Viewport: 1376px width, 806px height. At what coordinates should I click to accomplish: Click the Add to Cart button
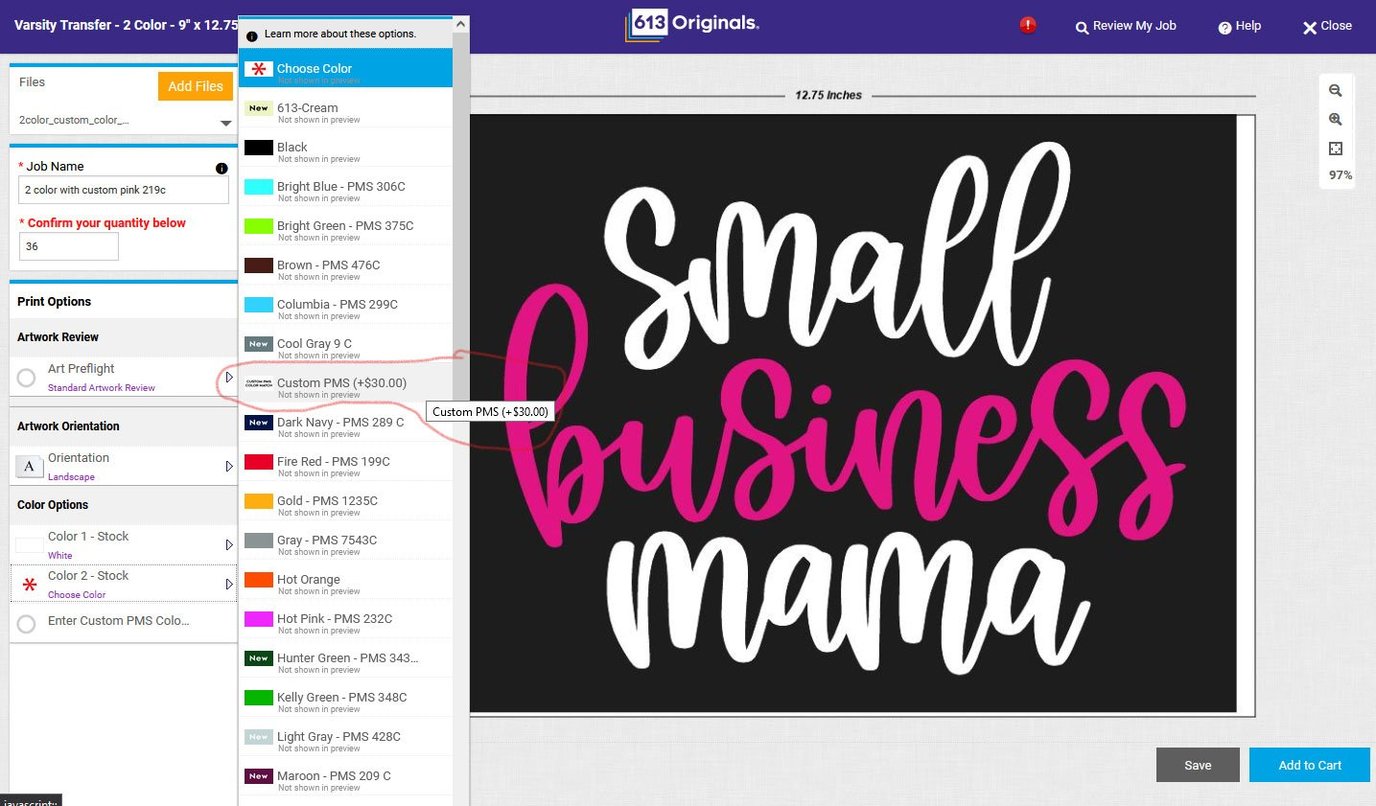(1309, 765)
